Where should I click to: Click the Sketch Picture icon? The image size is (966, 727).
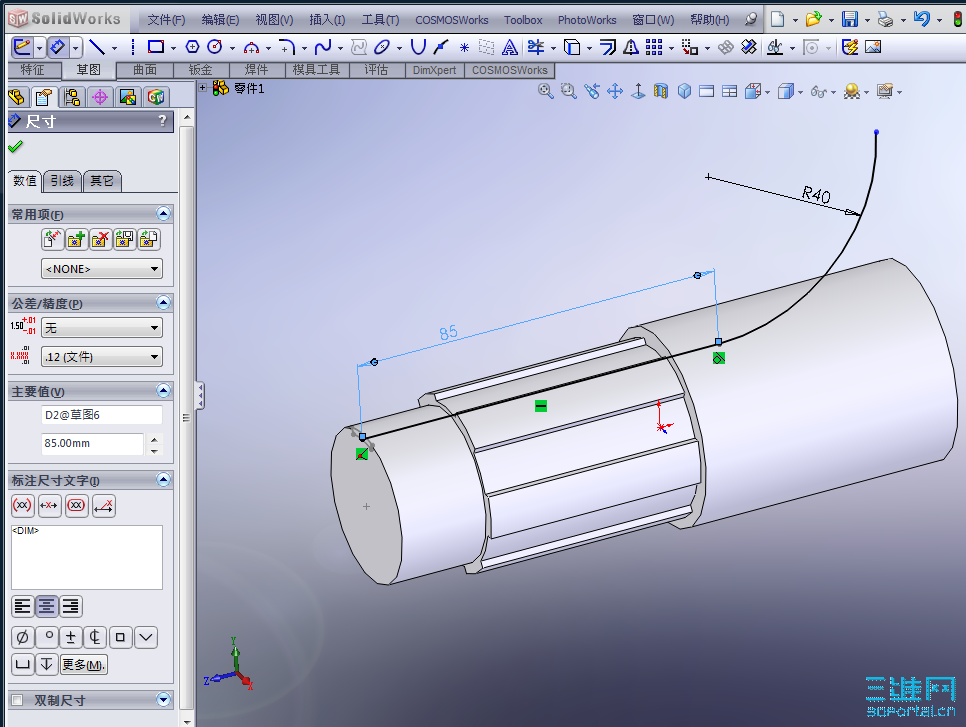pos(873,47)
